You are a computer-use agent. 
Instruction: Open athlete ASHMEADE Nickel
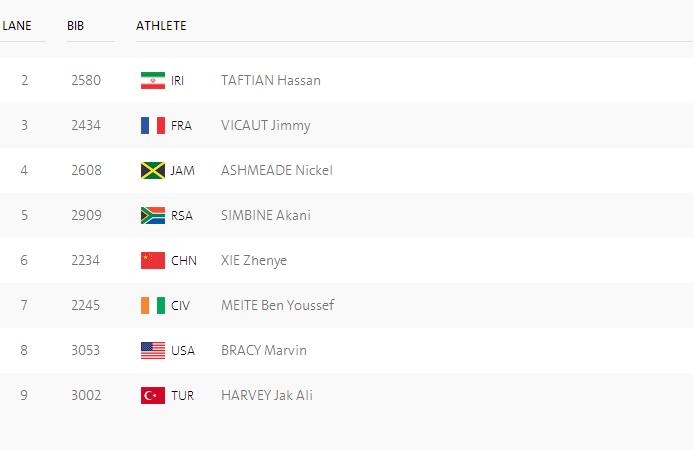pos(277,170)
